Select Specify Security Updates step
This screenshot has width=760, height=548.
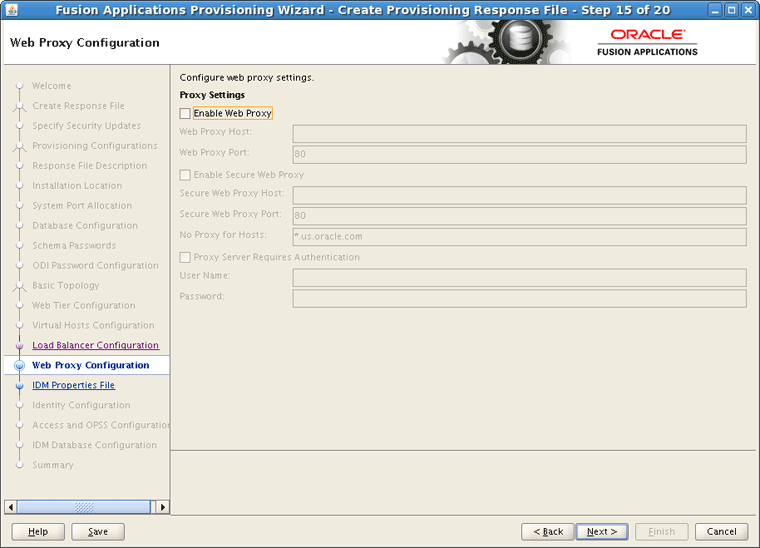click(x=86, y=125)
